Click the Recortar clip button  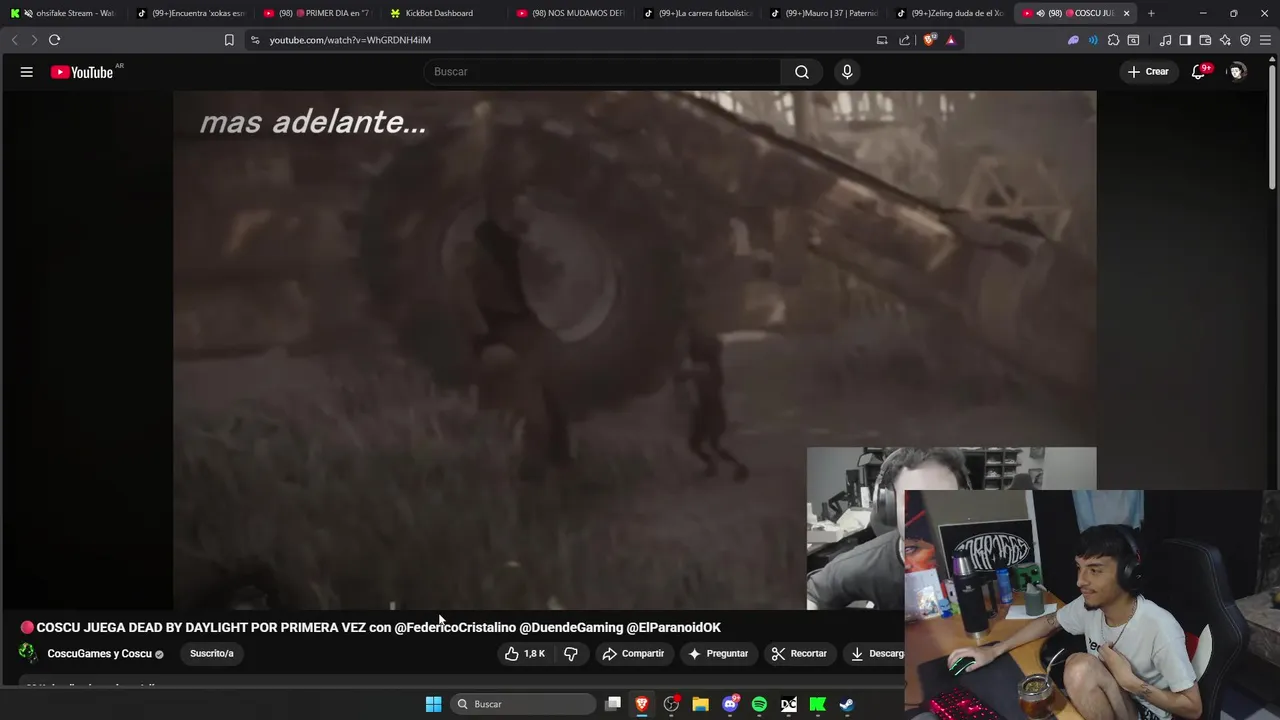pos(799,654)
